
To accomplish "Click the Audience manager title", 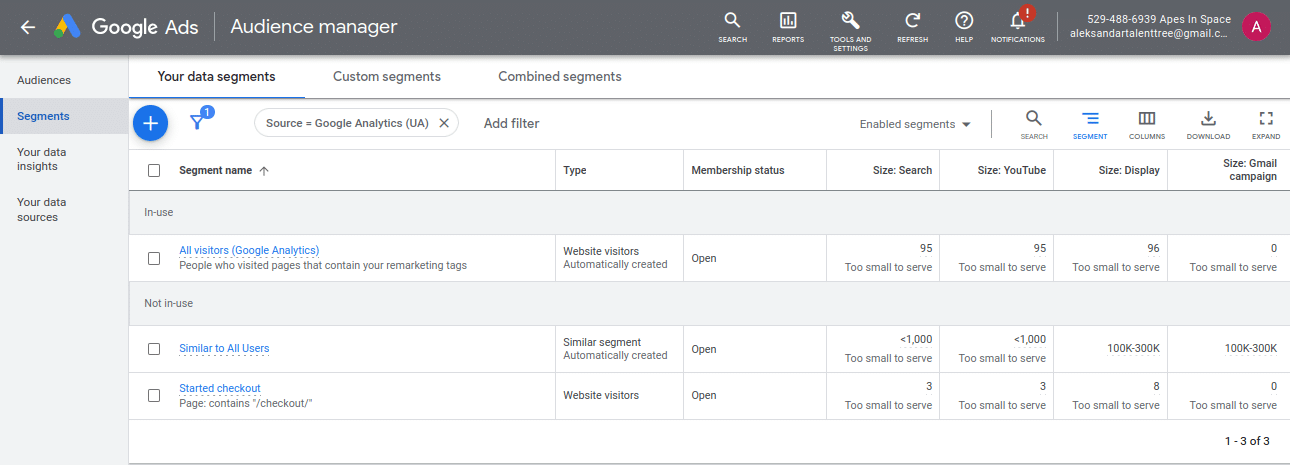I will [314, 27].
